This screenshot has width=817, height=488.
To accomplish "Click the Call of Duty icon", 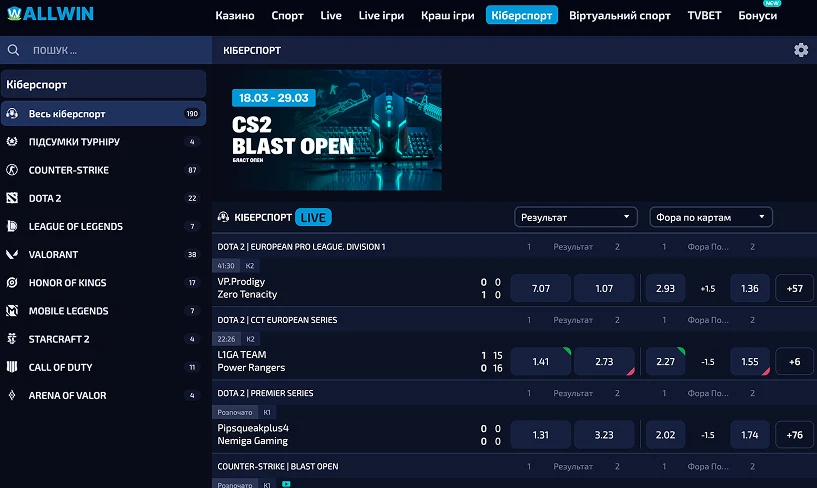I will point(12,367).
